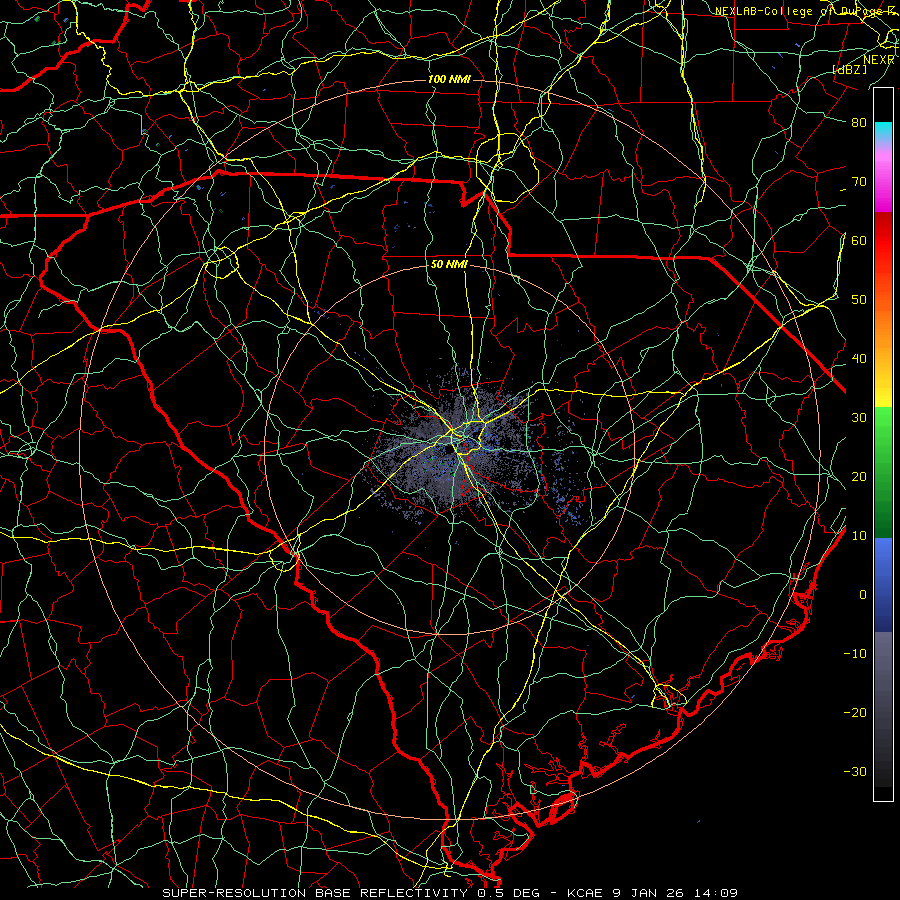Click the gray segment of the color bar
The width and height of the screenshot is (900, 900).
pyautogui.click(x=883, y=709)
